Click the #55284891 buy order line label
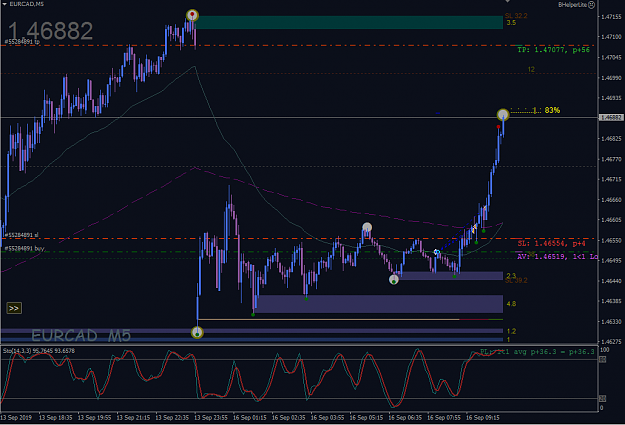 click(x=25, y=249)
